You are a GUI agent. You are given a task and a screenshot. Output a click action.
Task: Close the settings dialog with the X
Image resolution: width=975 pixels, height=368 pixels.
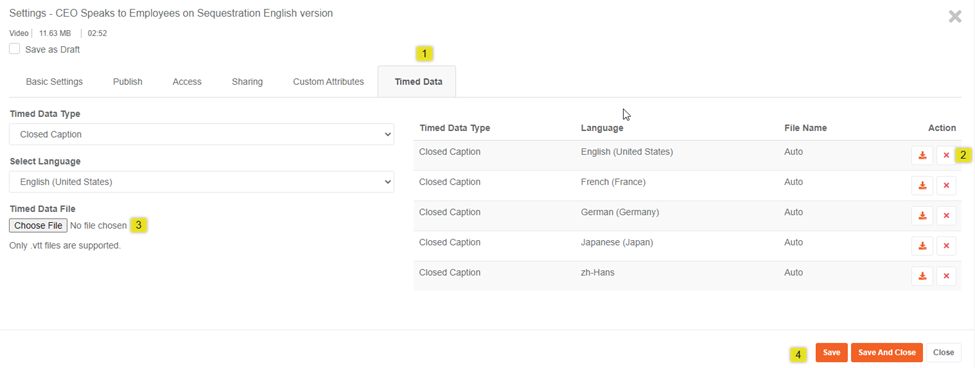(954, 17)
